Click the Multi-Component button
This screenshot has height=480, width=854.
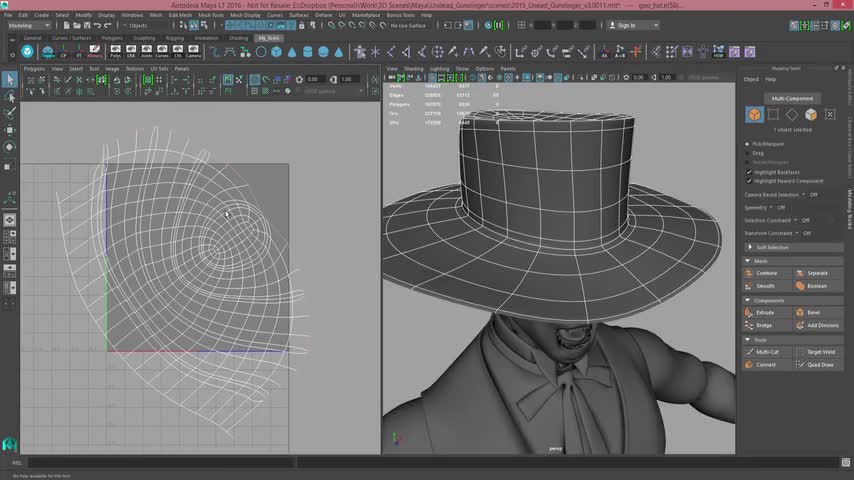[792, 98]
